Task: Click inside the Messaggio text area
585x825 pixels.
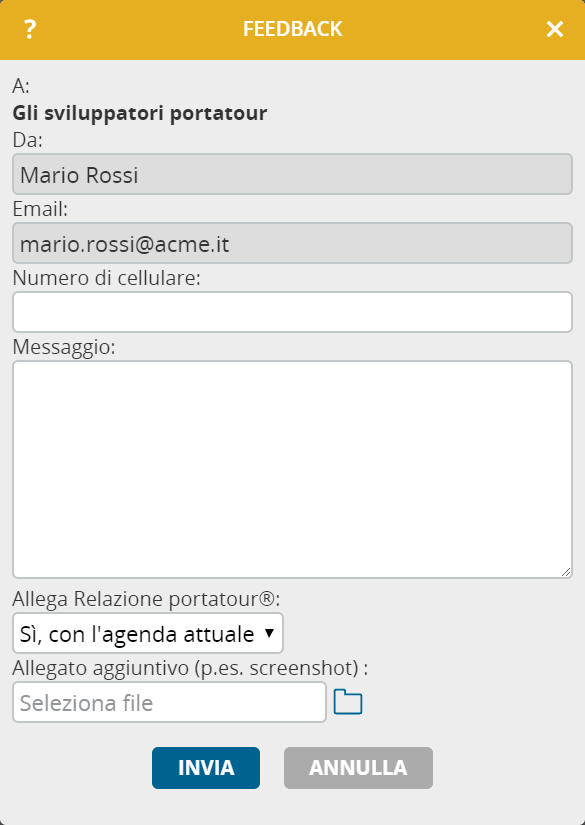Action: point(292,469)
